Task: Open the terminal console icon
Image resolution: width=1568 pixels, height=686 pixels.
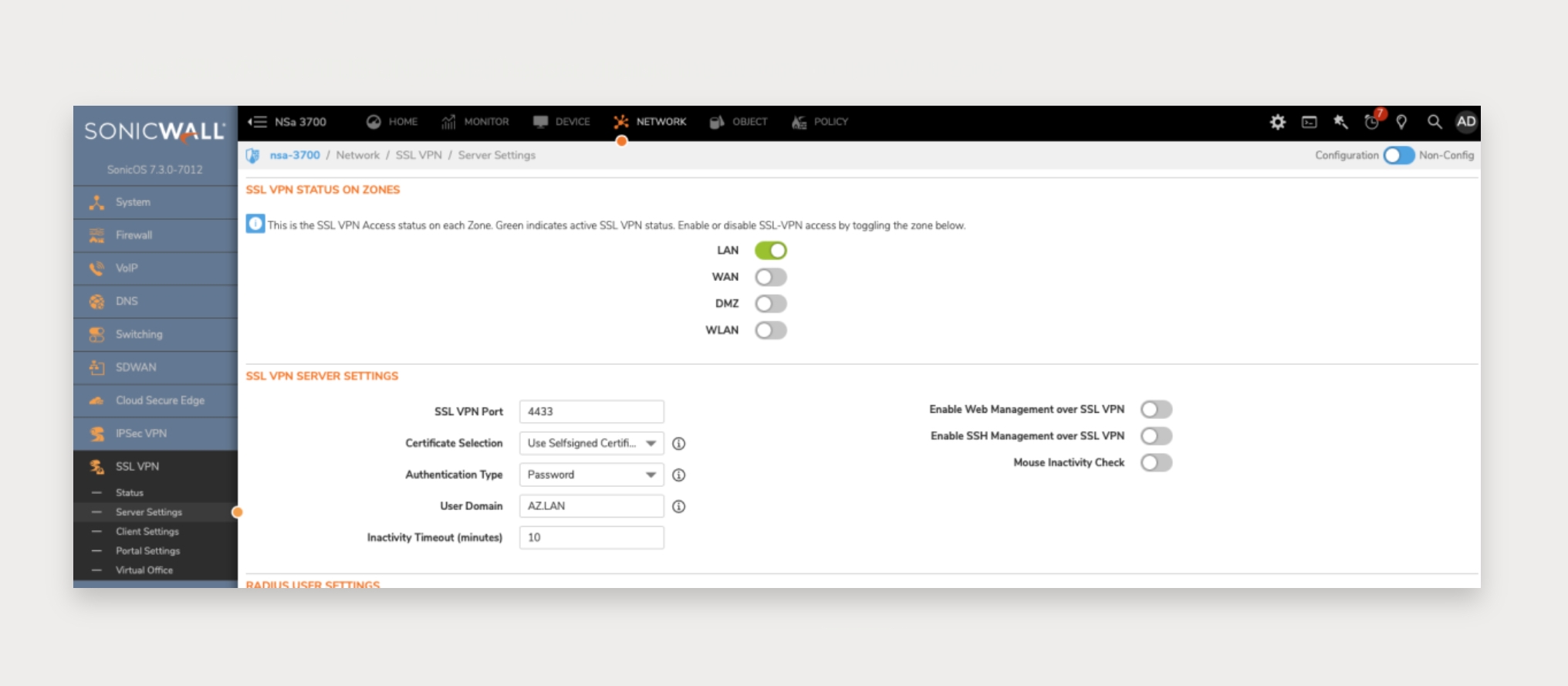Action: click(x=1309, y=122)
